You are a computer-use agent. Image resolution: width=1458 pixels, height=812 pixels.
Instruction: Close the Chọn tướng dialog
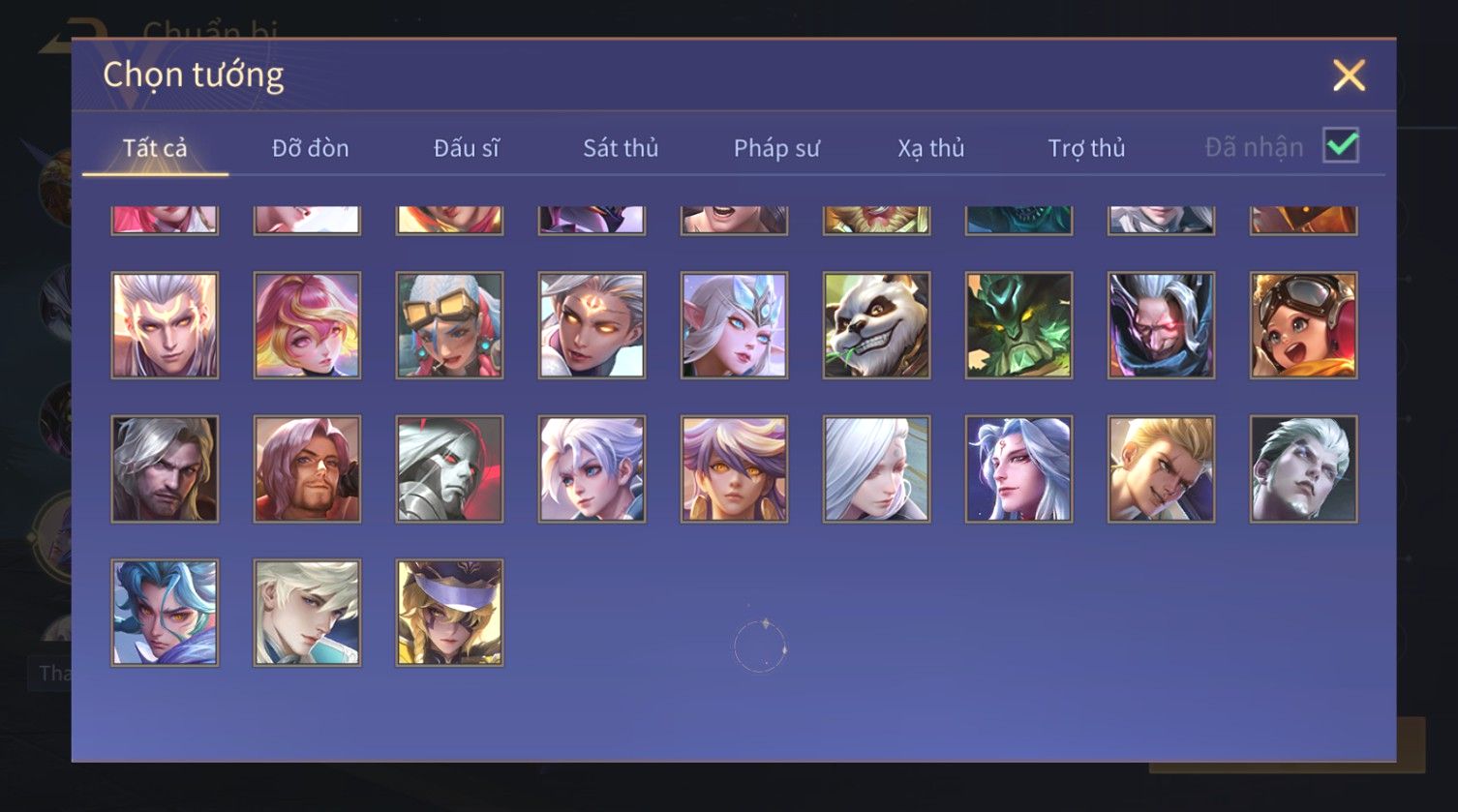1349,75
